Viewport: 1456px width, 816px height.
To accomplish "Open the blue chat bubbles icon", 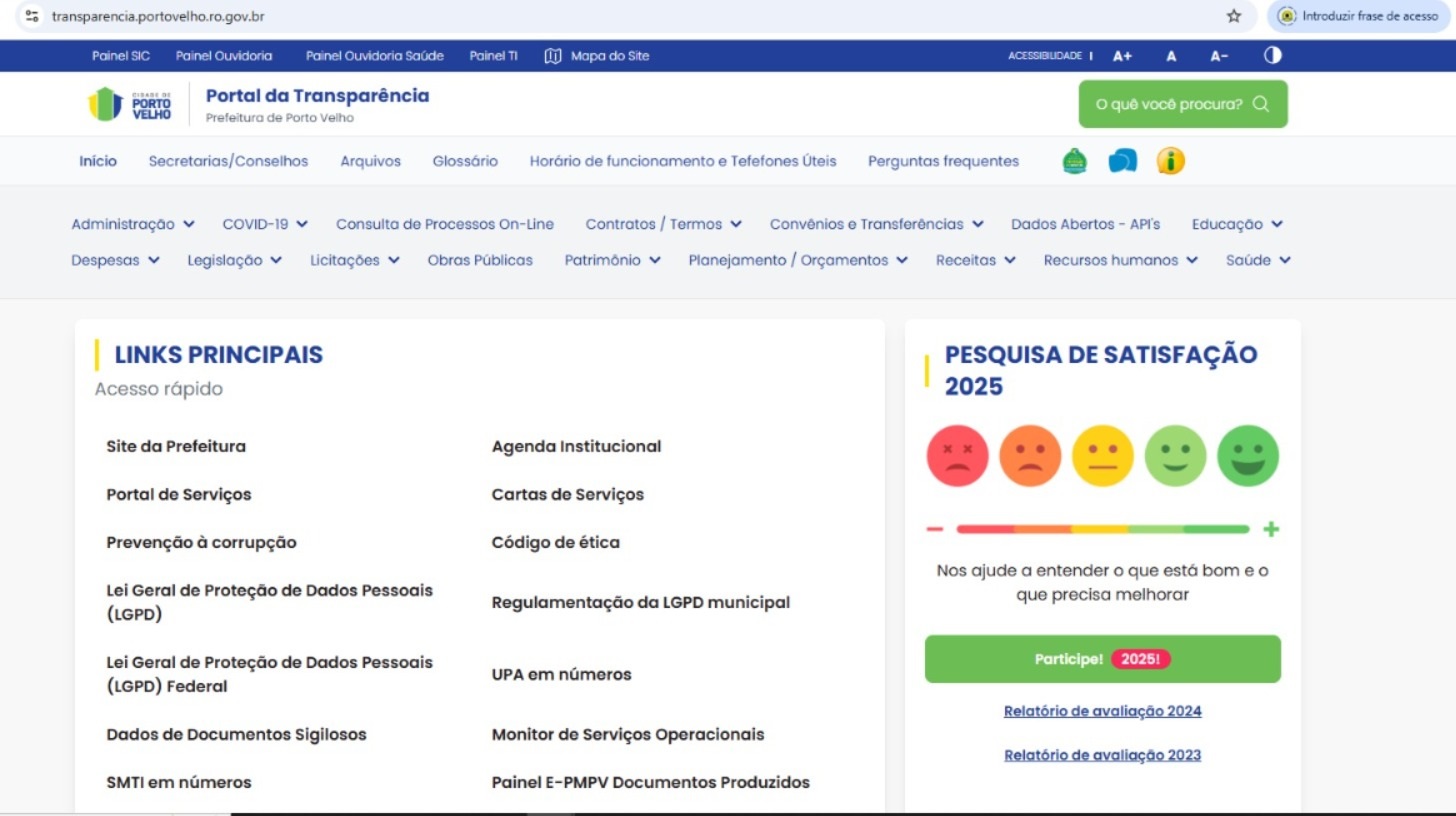I will (1122, 161).
